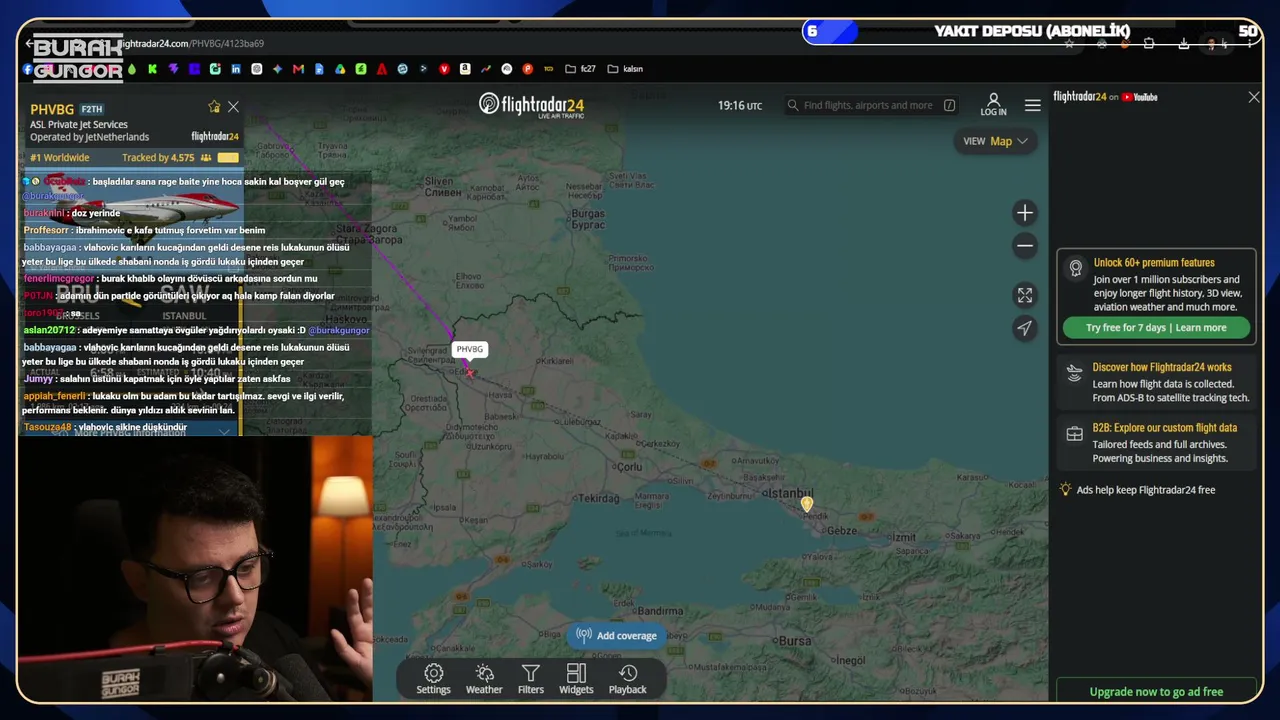The height and width of the screenshot is (720, 1280).
Task: Click Tracked by 4,575 text
Action: [158, 158]
